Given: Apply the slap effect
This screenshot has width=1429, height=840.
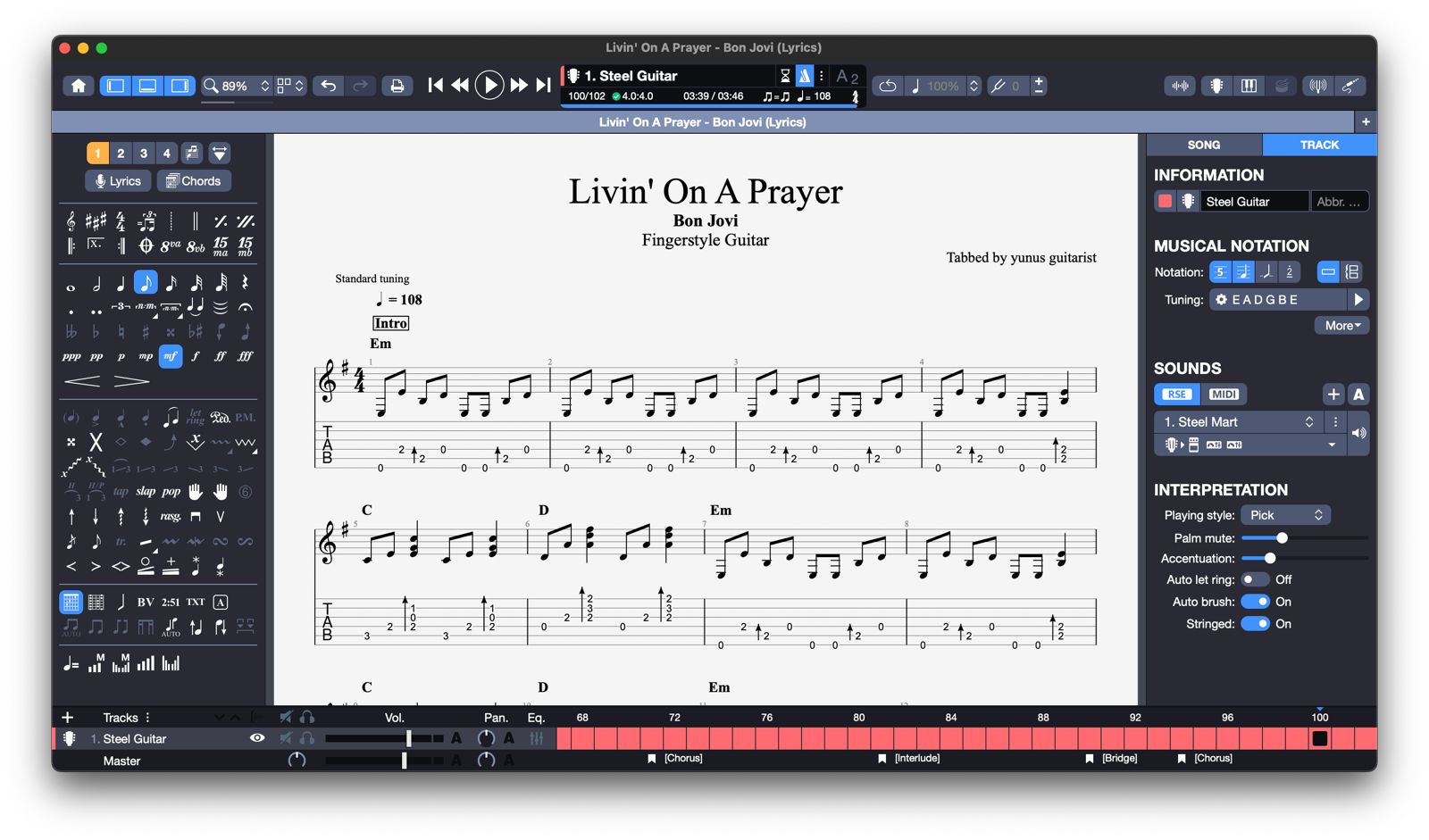Looking at the screenshot, I should coord(146,491).
